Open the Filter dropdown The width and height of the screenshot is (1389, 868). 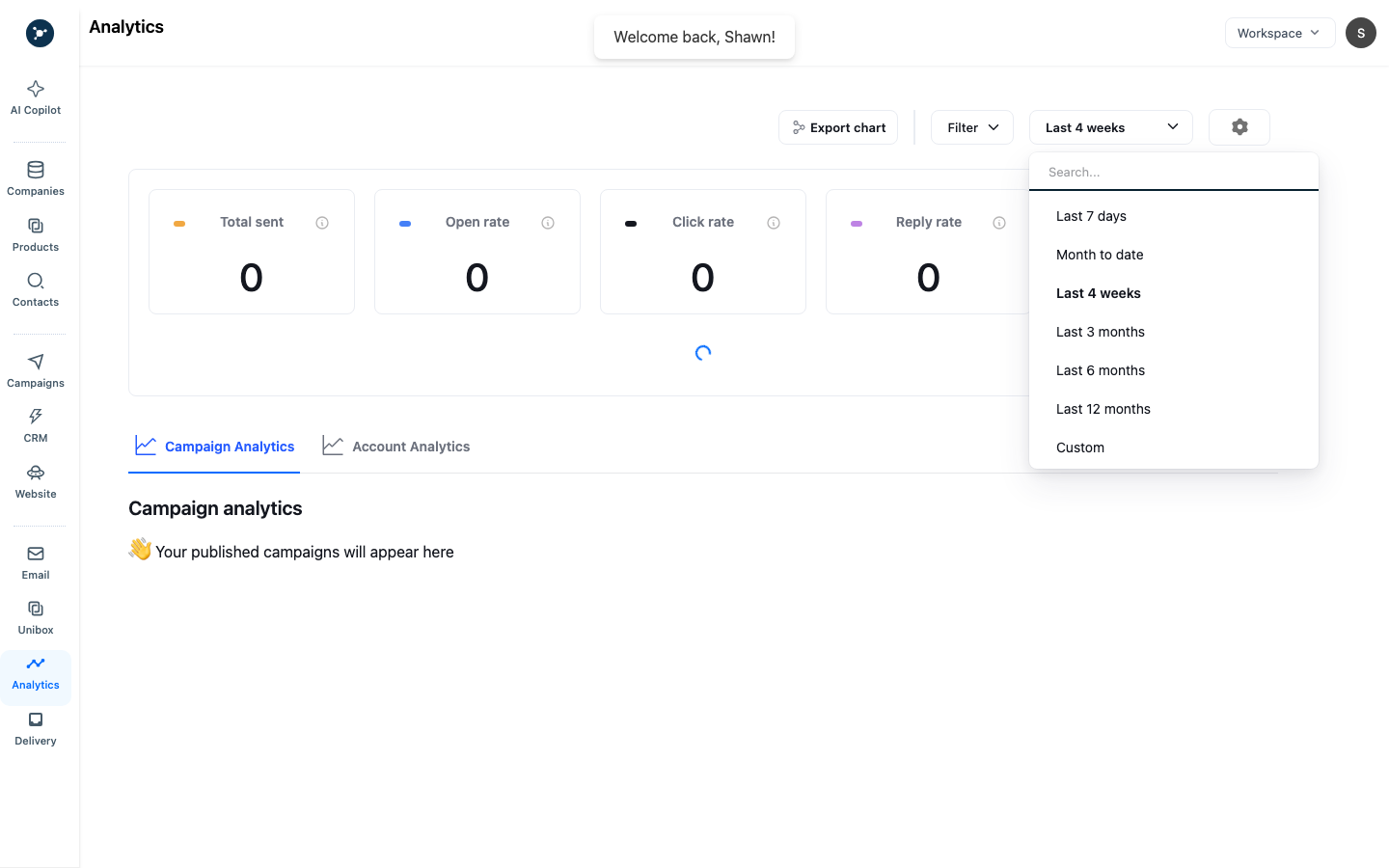click(x=972, y=127)
